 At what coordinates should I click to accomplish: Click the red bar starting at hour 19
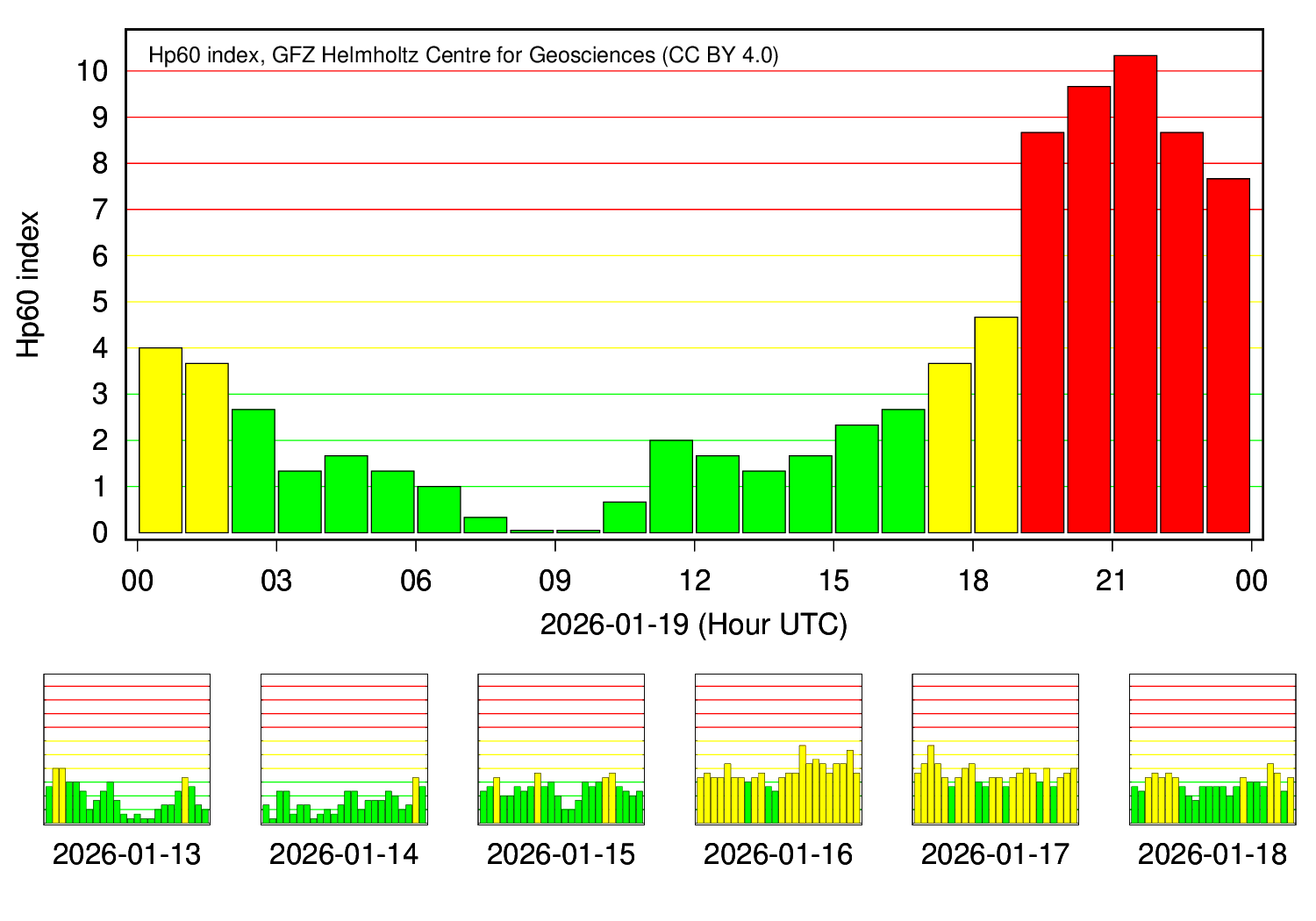(1042, 332)
